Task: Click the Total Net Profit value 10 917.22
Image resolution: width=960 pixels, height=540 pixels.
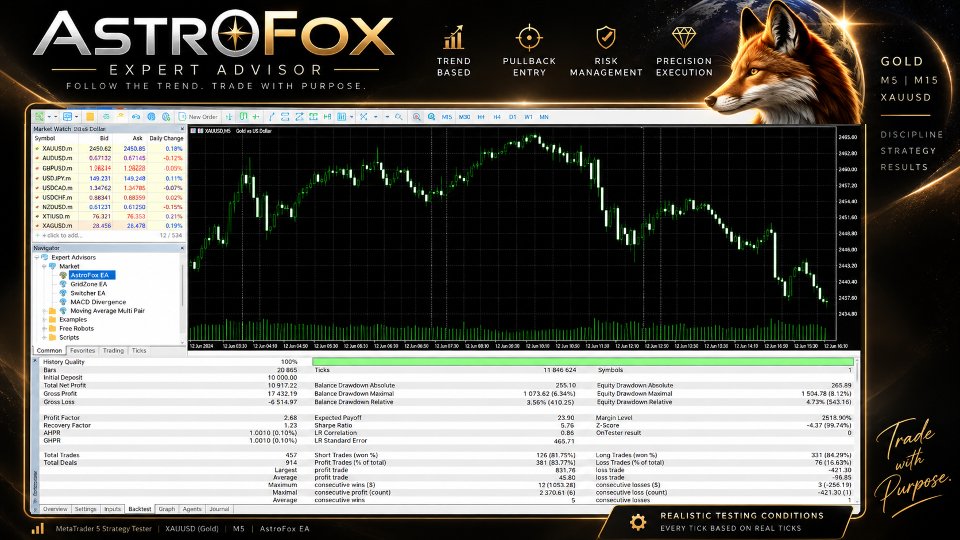Action: click(282, 386)
